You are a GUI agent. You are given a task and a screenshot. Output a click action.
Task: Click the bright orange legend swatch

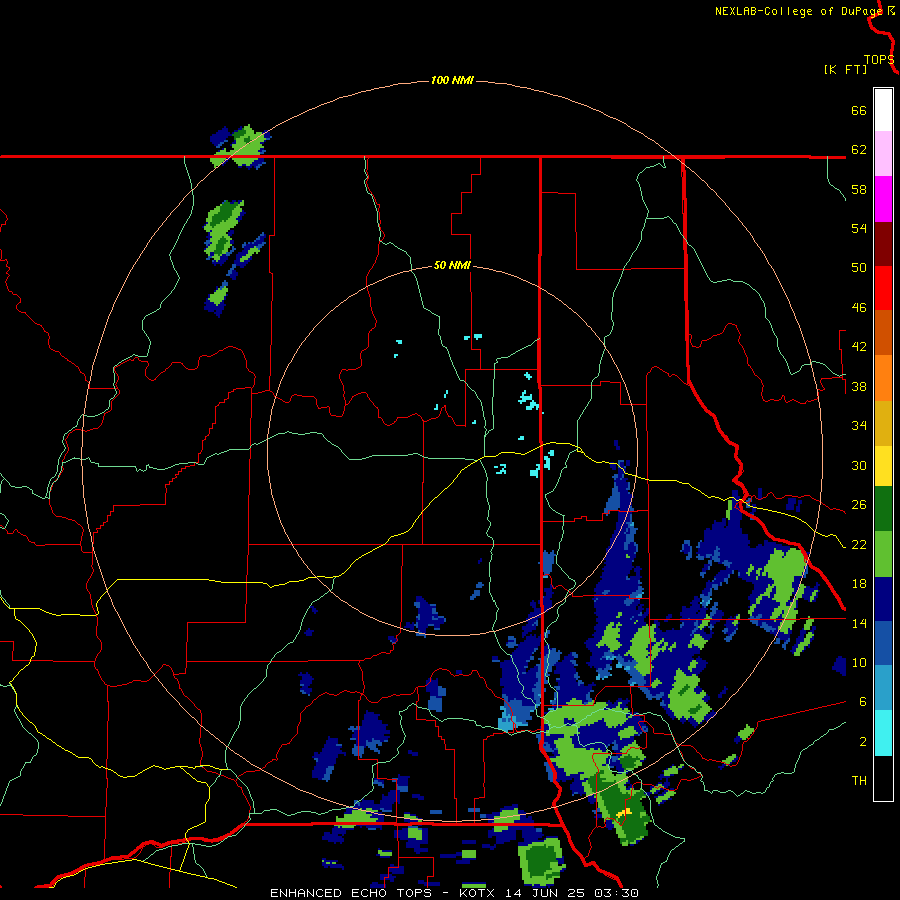[883, 378]
